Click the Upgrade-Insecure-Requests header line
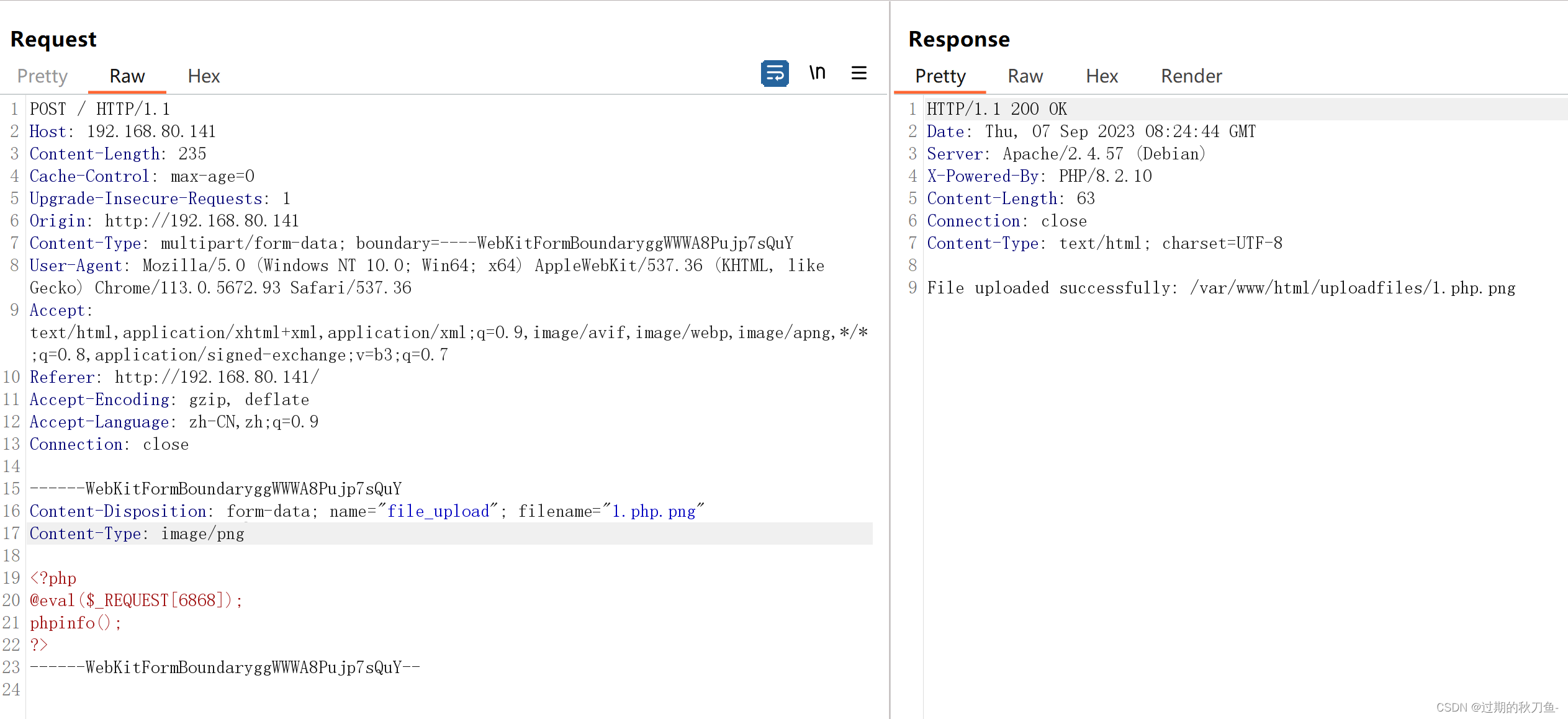The width and height of the screenshot is (1568, 719). point(160,199)
